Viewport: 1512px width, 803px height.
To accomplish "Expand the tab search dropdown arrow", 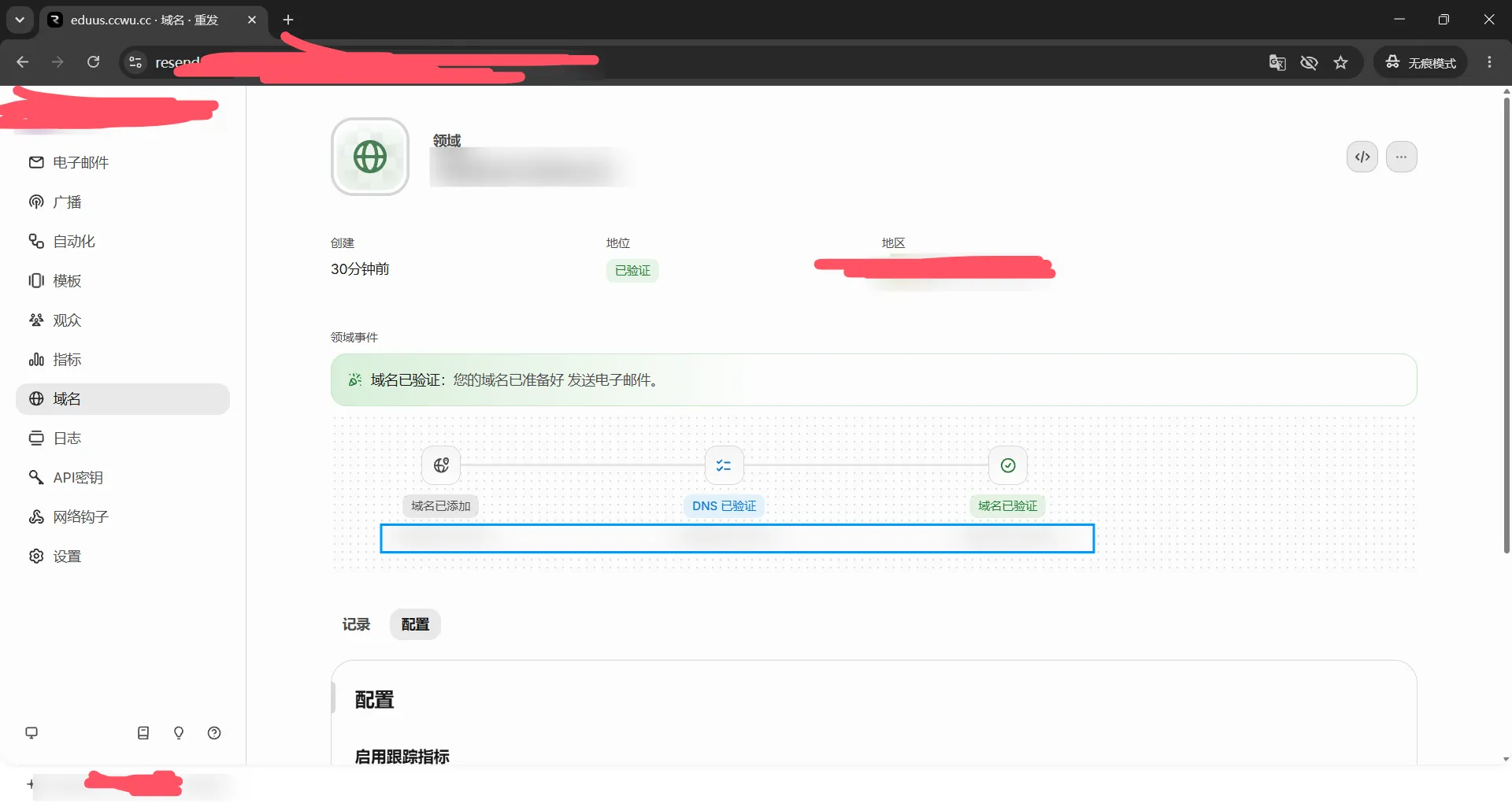I will 20,20.
